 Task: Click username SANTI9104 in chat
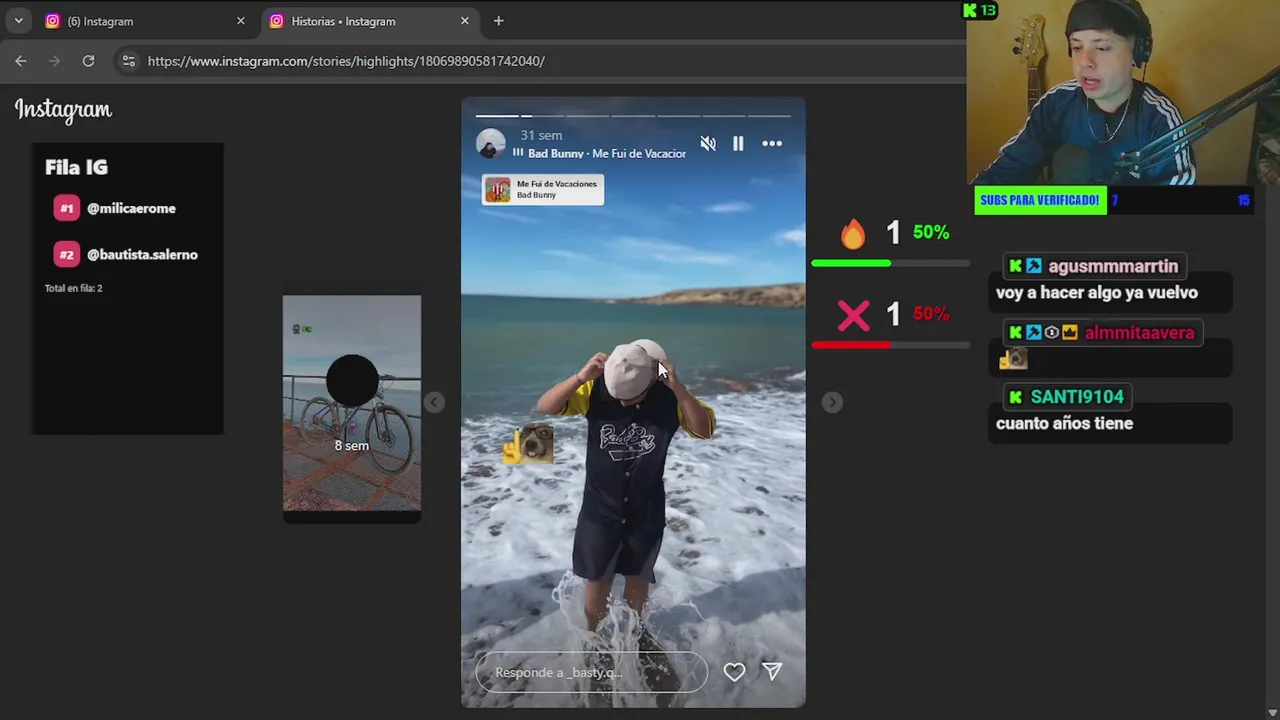click(1077, 397)
